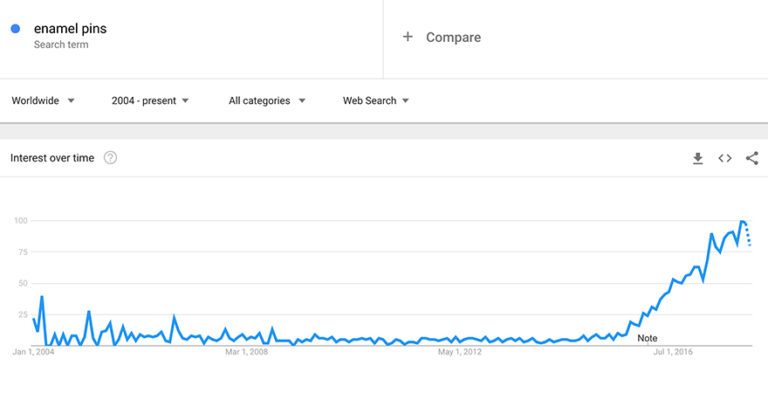Open the embed code icon
Image resolution: width=768 pixels, height=393 pixels.
pos(725,158)
